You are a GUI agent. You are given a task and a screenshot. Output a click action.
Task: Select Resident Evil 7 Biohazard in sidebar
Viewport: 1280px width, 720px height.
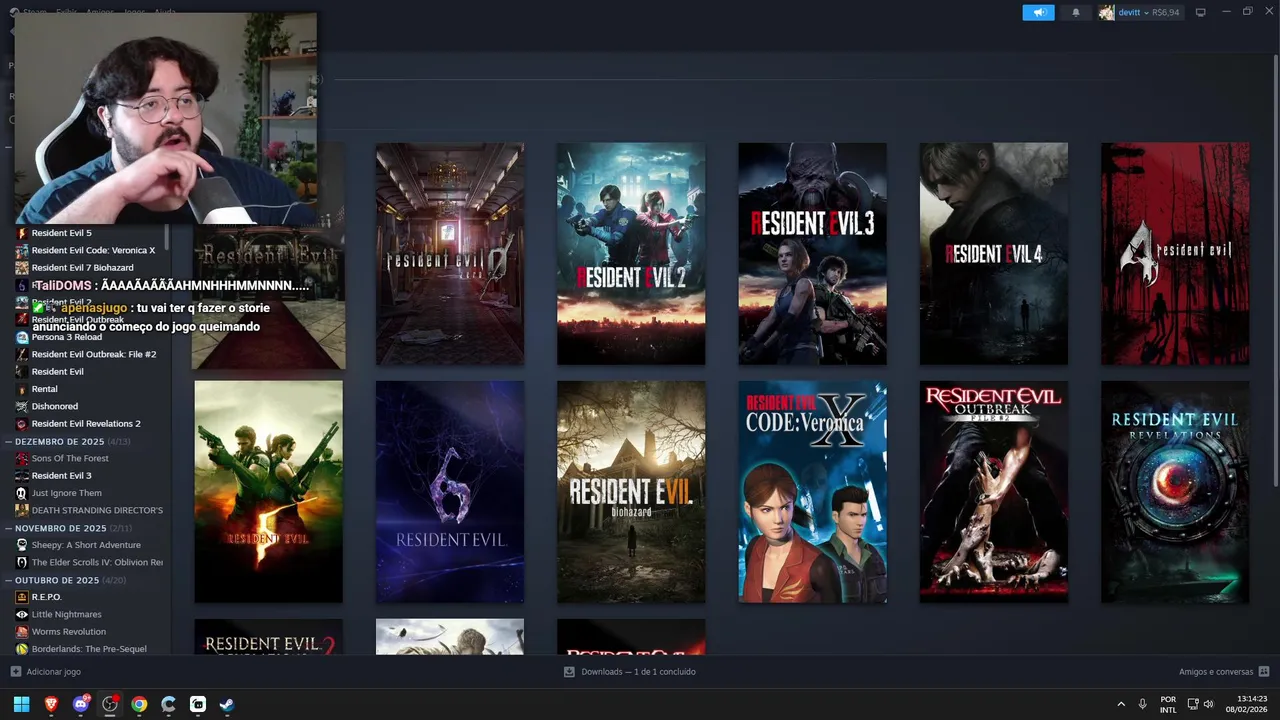(82, 268)
